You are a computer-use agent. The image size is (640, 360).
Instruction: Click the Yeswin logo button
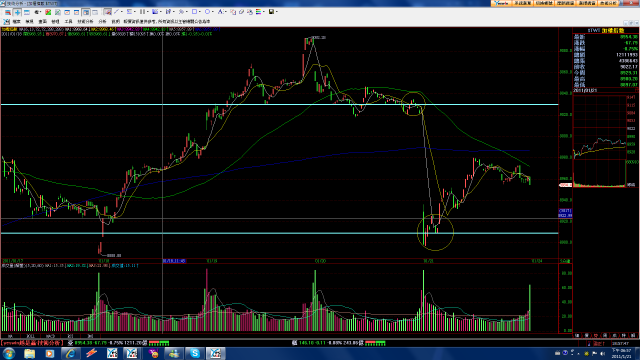[x=500, y=3]
